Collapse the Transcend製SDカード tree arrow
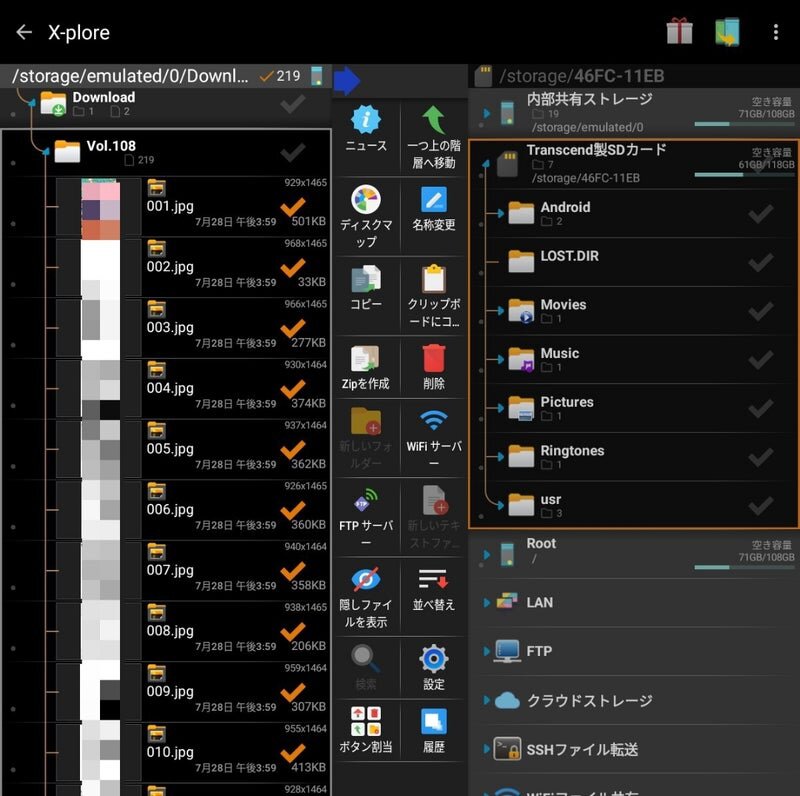Screen dimensions: 800x796 click(x=486, y=163)
